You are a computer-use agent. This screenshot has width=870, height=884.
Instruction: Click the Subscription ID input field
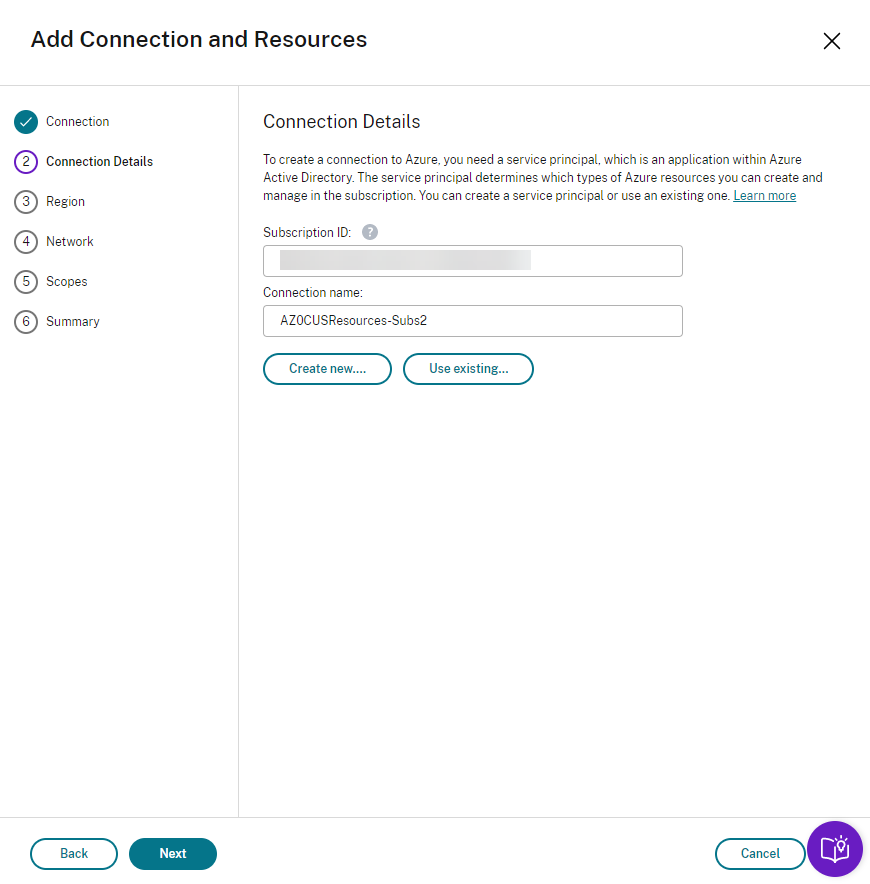(x=472, y=261)
